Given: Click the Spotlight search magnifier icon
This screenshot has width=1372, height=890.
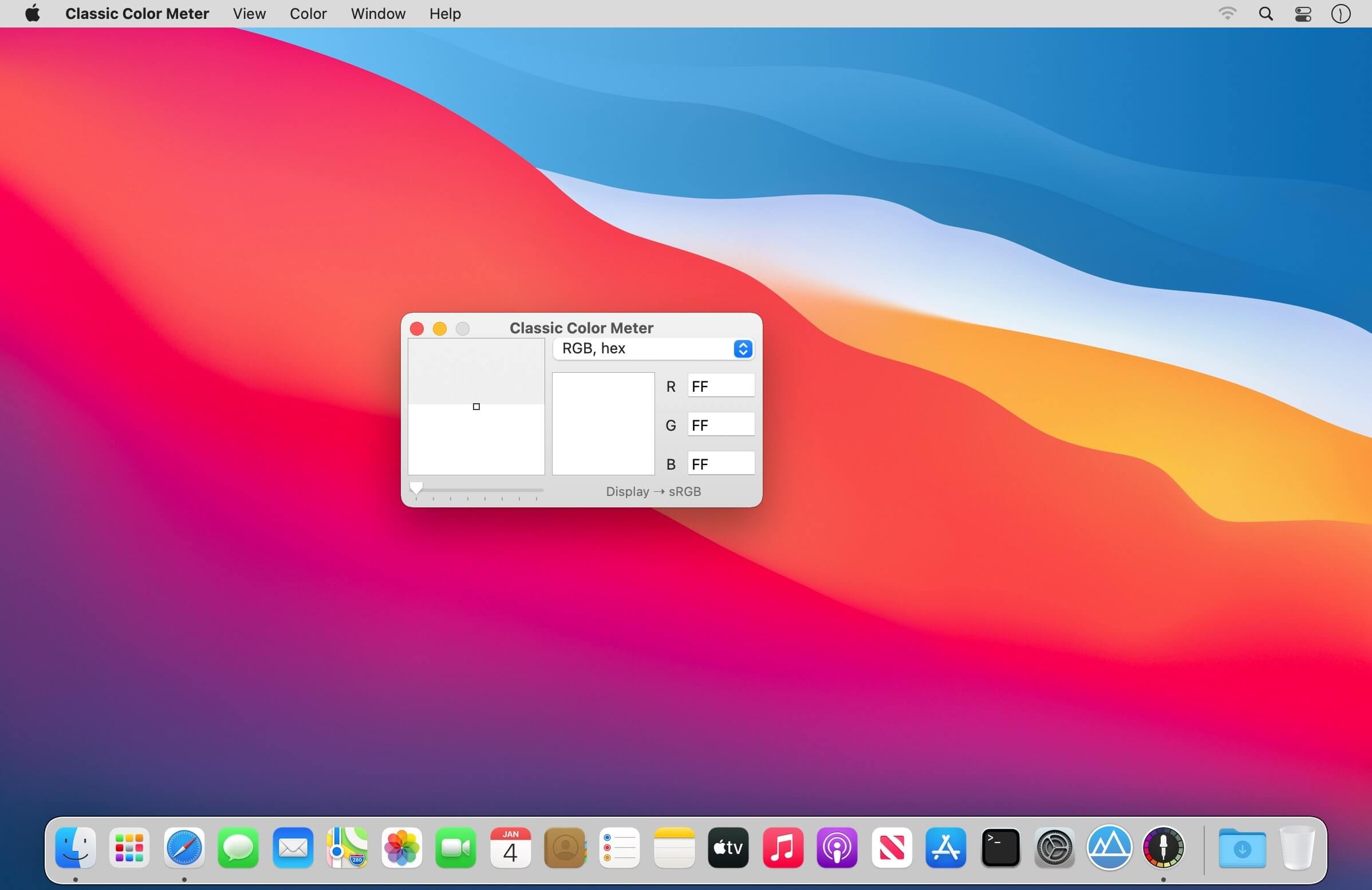Looking at the screenshot, I should tap(1265, 14).
